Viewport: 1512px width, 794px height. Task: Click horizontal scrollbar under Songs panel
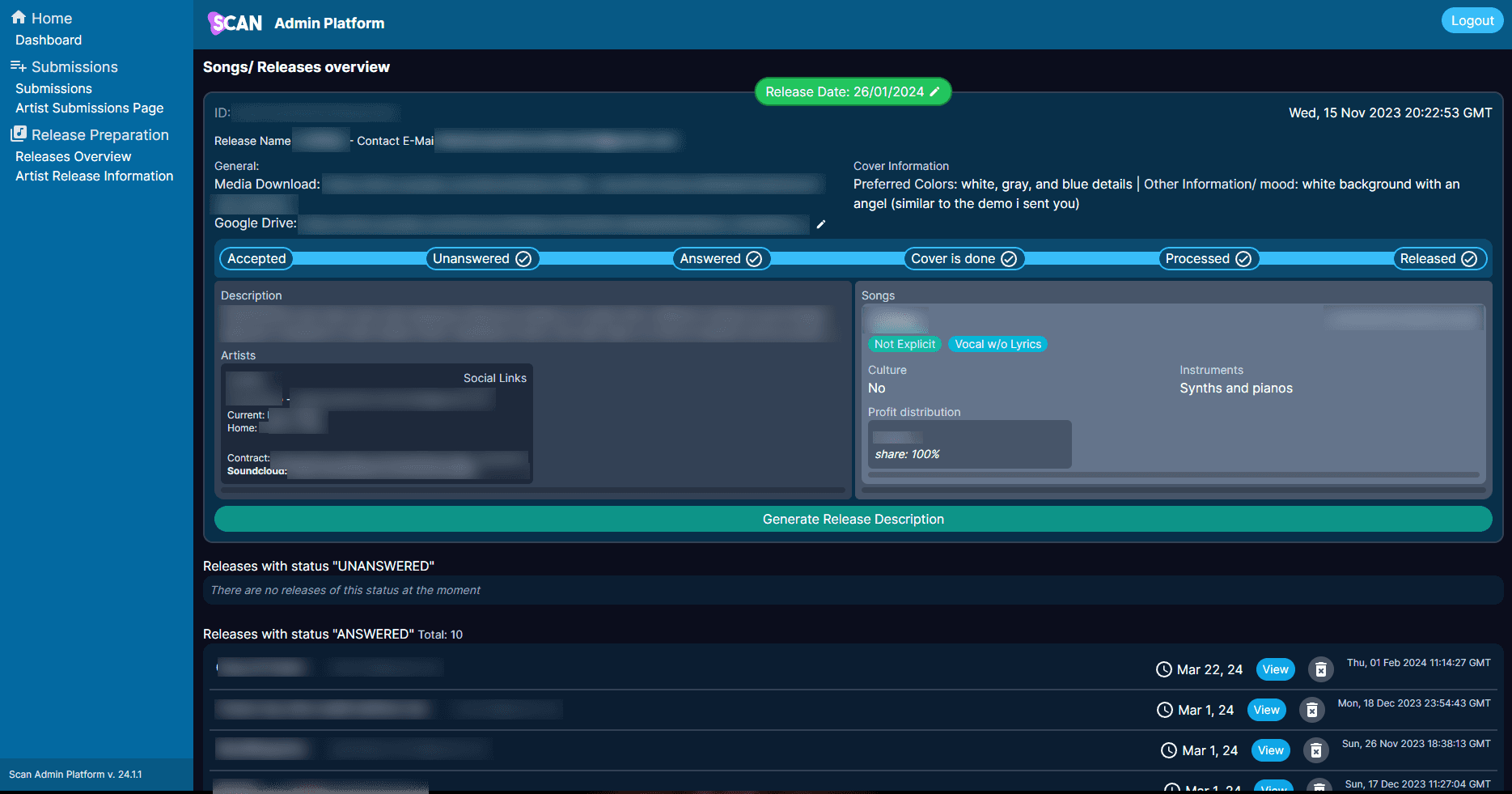[1173, 489]
